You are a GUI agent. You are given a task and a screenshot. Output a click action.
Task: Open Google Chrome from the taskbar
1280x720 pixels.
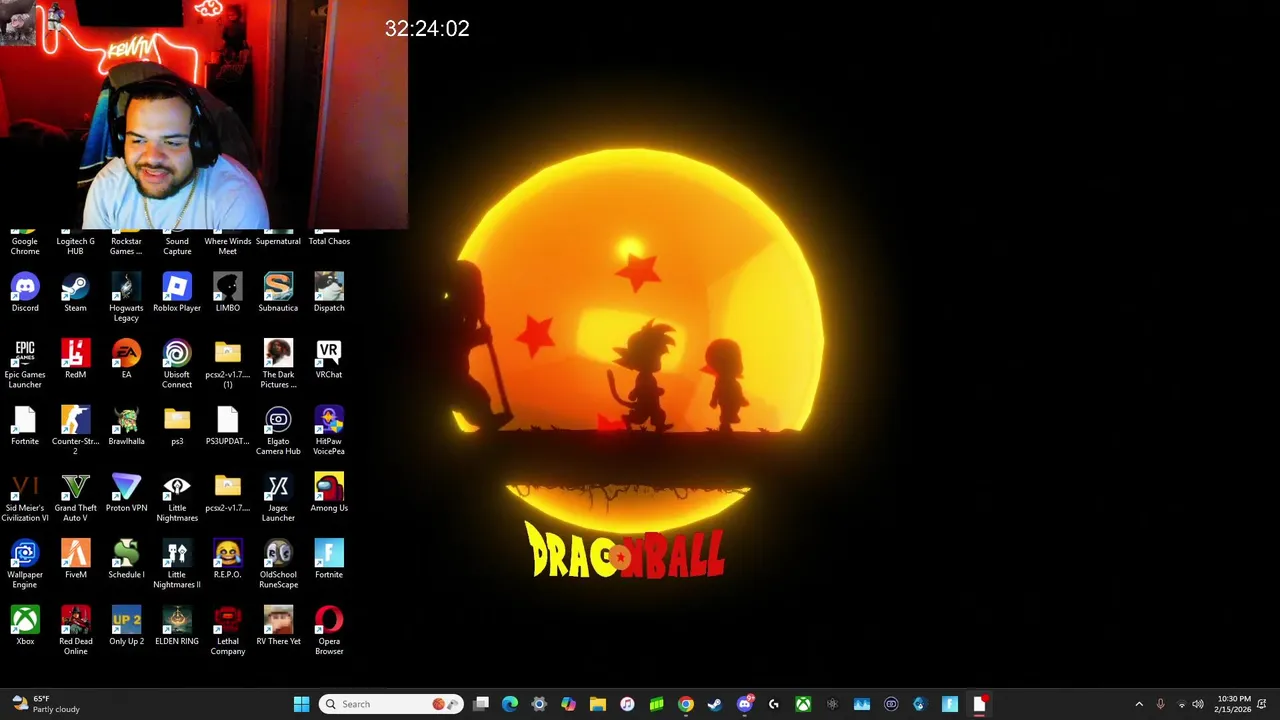686,704
